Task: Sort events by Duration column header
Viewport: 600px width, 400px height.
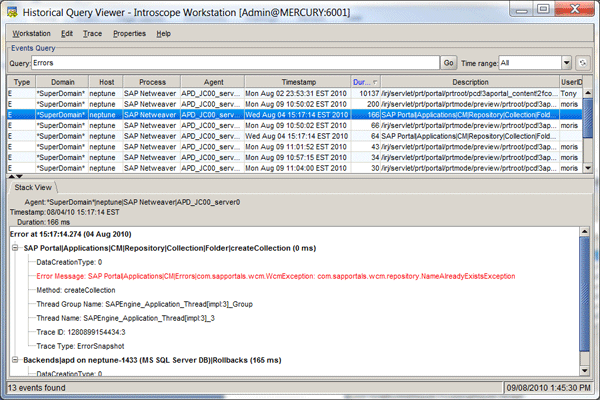Action: (x=365, y=81)
